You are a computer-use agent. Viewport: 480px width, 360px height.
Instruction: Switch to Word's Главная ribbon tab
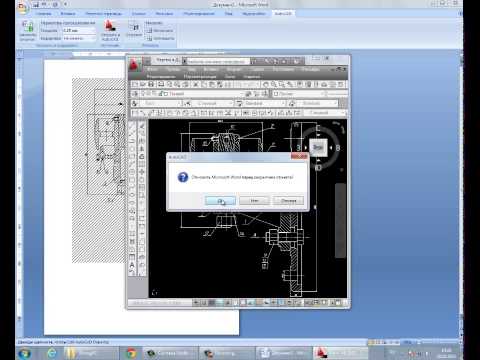tap(44, 14)
